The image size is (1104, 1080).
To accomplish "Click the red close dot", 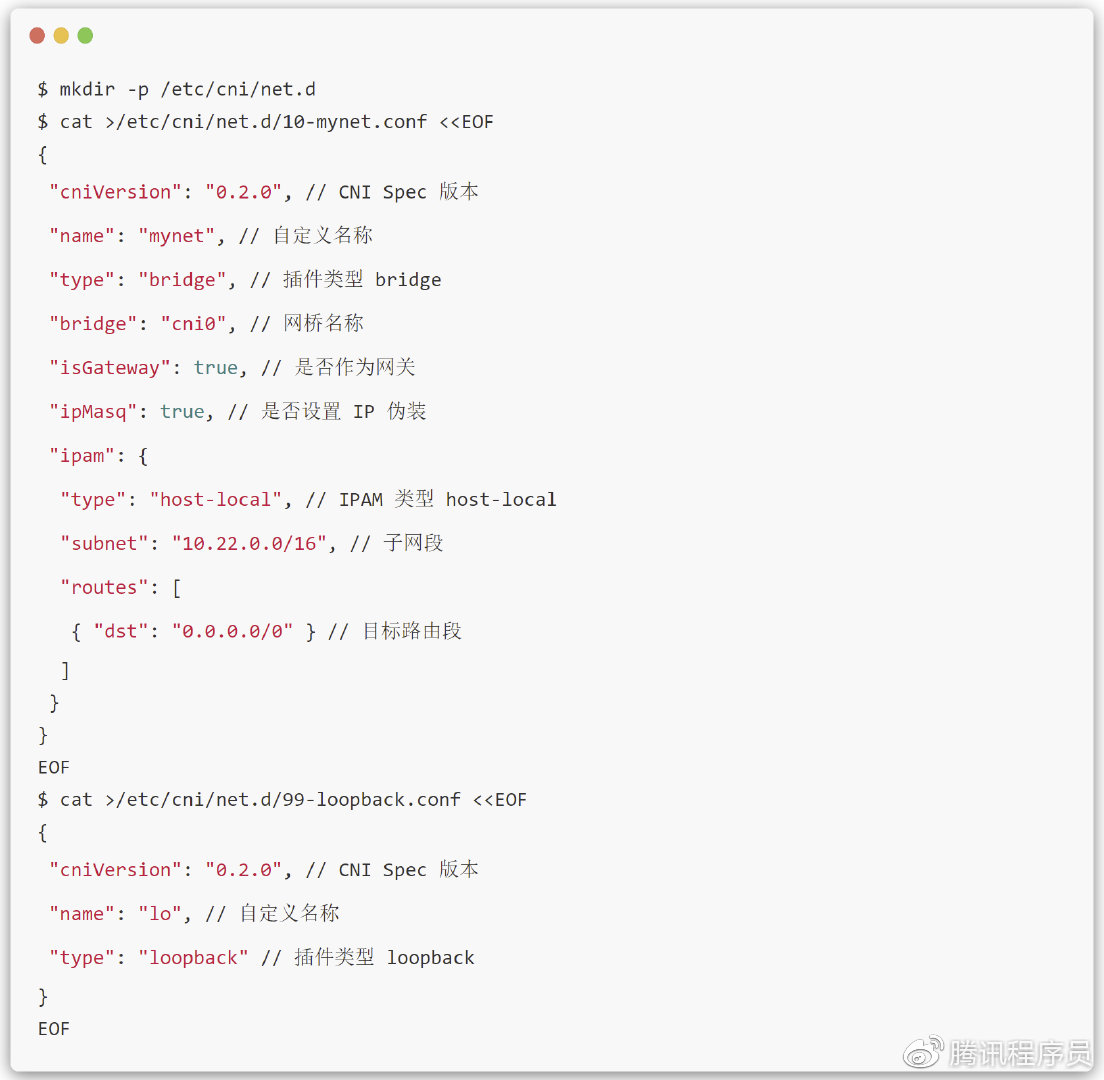I will click(37, 35).
